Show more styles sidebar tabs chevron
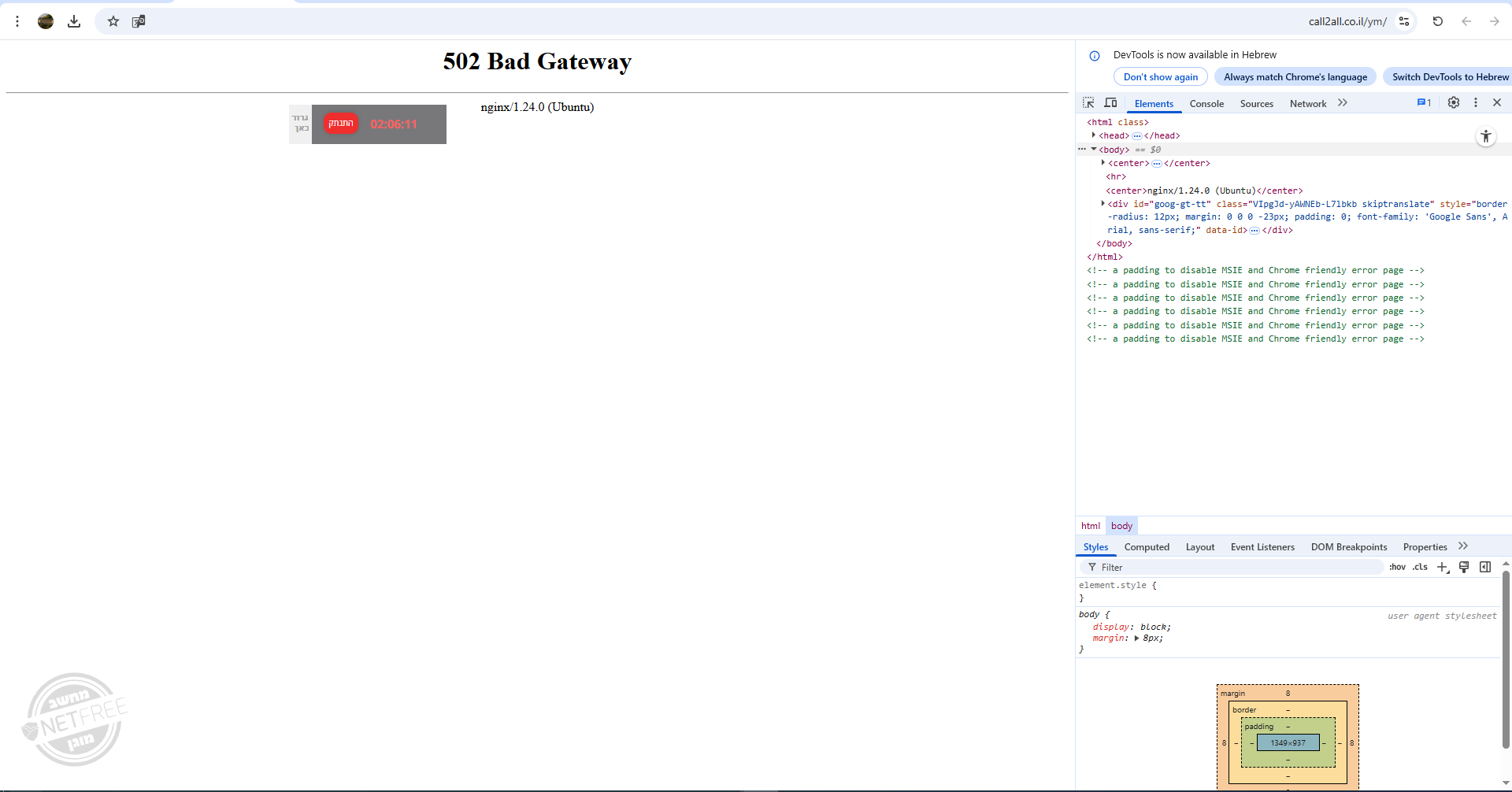 (1463, 546)
